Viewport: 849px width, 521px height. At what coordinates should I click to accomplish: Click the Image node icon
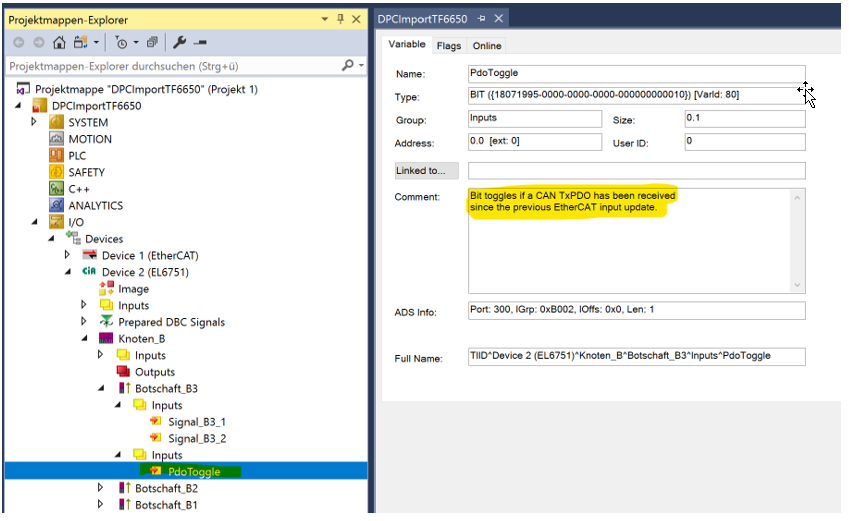click(x=106, y=289)
